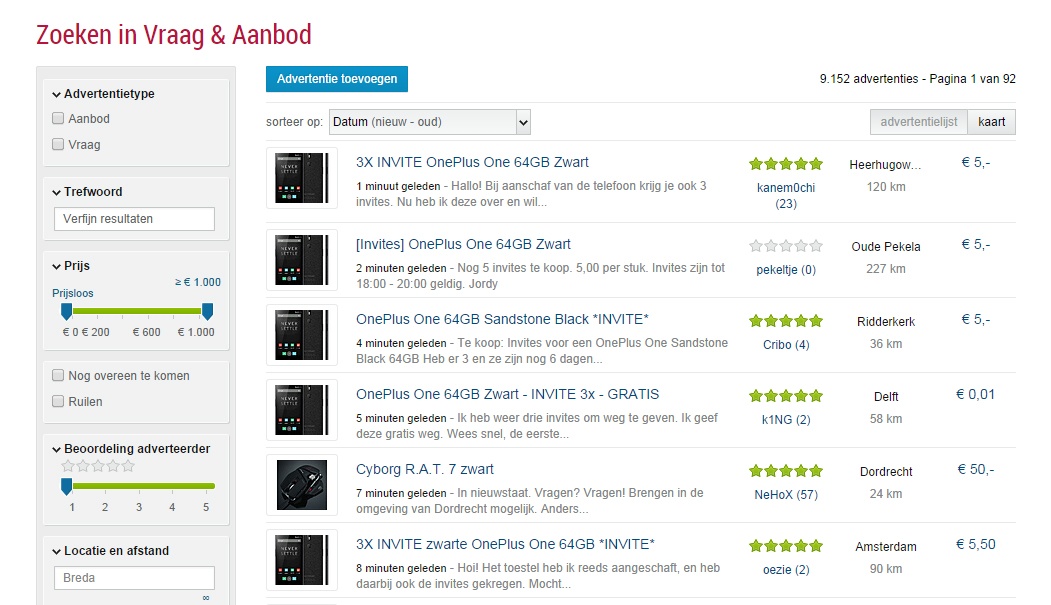Click the € 0,01 price
Screen dimensions: 1051x605
[975, 395]
